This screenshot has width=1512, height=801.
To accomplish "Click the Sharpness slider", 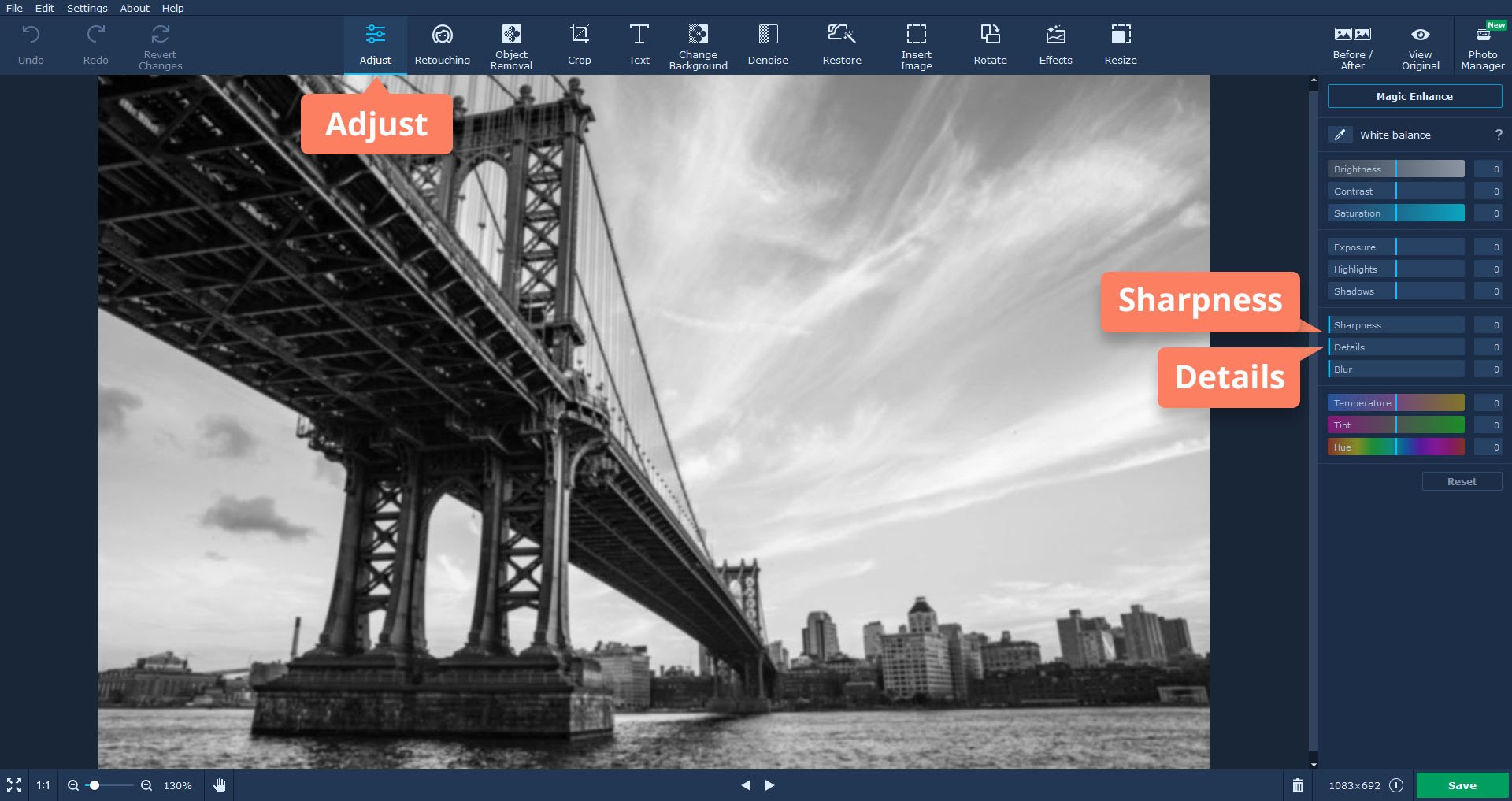I will point(1396,325).
